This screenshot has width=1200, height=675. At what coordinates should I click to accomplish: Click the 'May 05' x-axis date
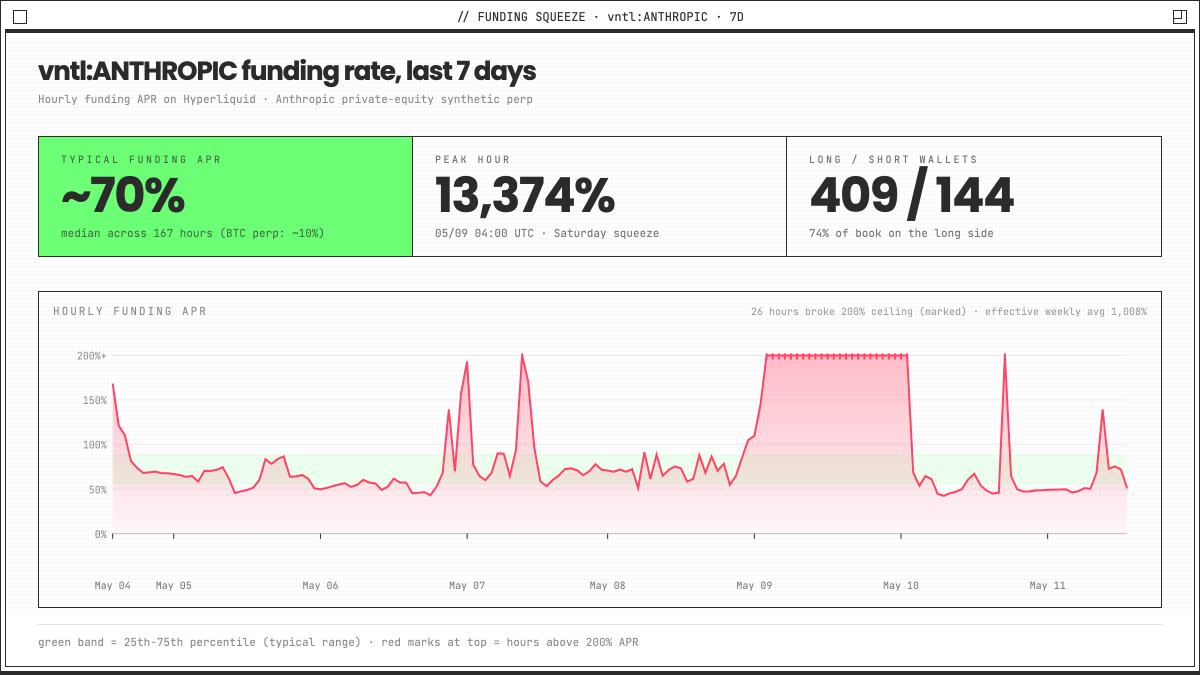[173, 586]
